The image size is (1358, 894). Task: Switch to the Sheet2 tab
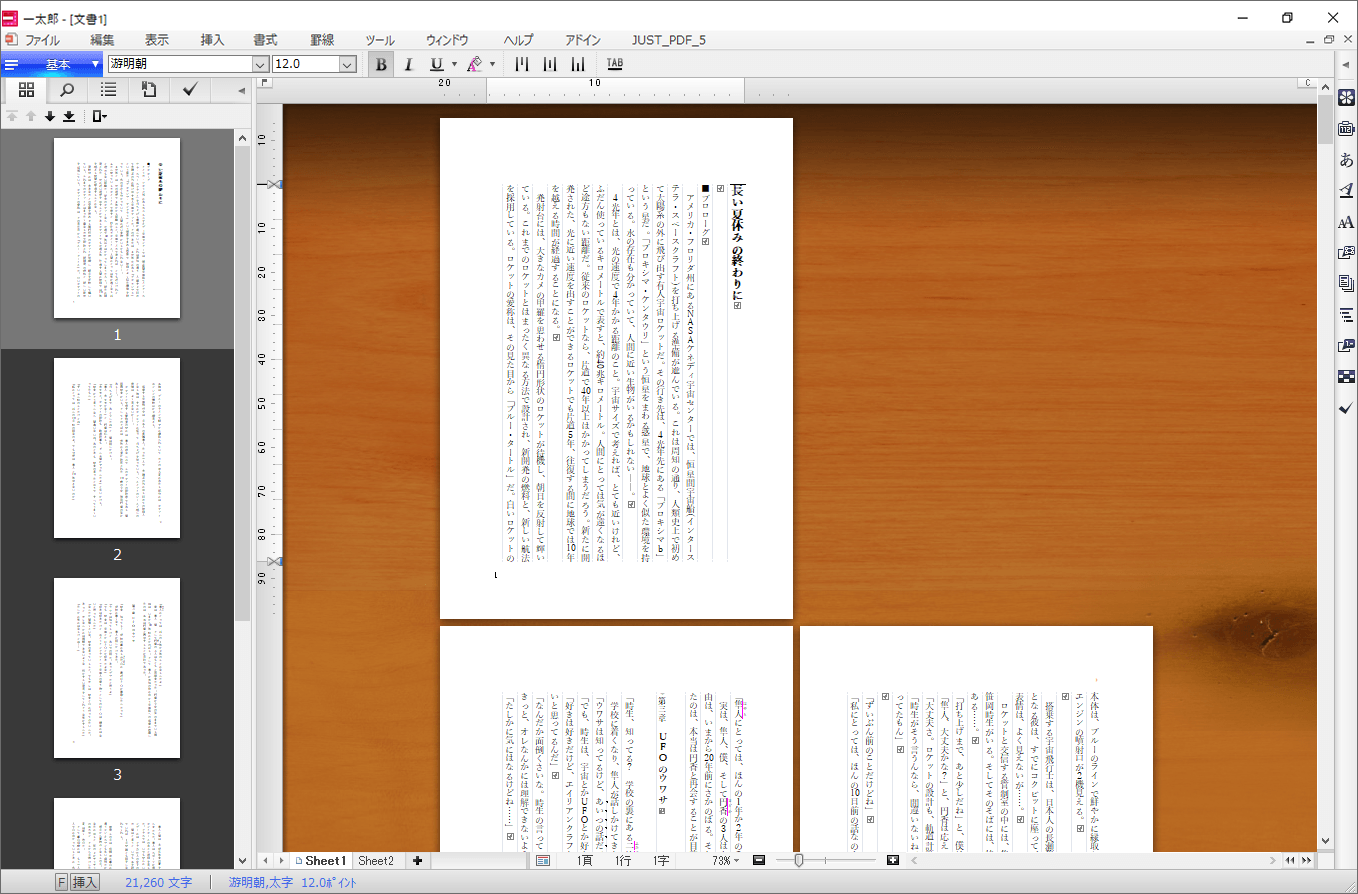(376, 861)
